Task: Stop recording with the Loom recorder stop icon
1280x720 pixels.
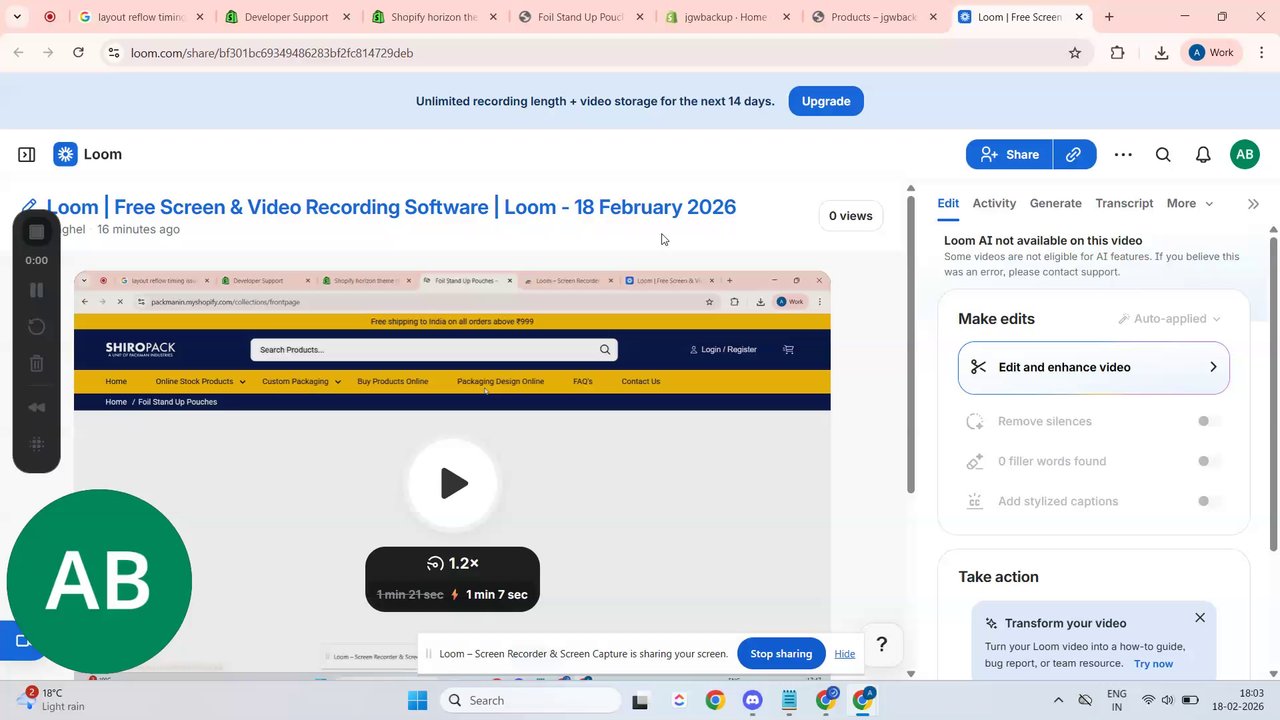Action: point(36,232)
